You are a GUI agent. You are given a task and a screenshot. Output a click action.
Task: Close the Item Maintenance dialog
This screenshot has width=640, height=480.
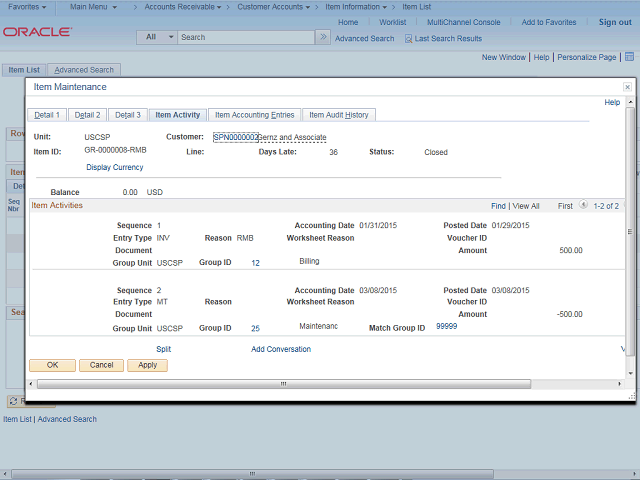(627, 87)
